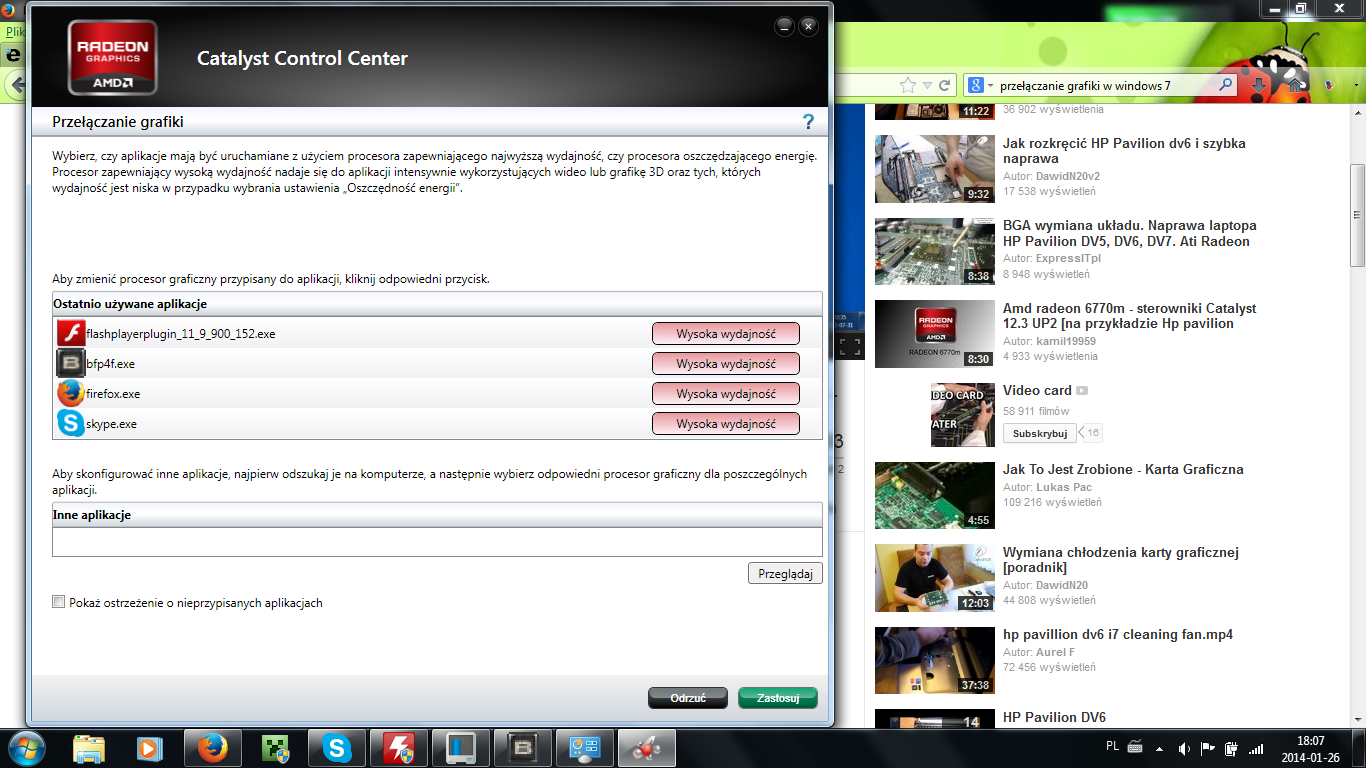Select flashplayerplugin_11_9_900_152.exe name text
The image size is (1366, 768).
181,334
